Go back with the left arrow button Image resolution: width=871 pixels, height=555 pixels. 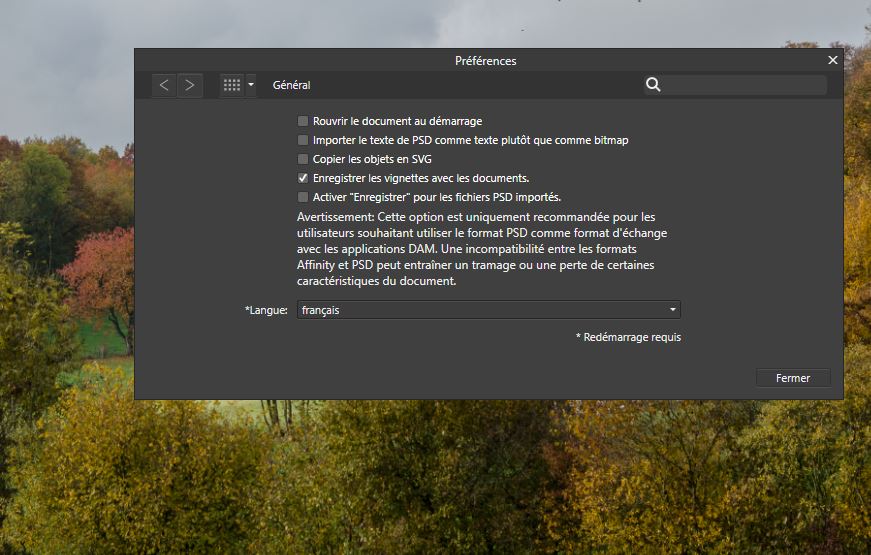pyautogui.click(x=164, y=85)
